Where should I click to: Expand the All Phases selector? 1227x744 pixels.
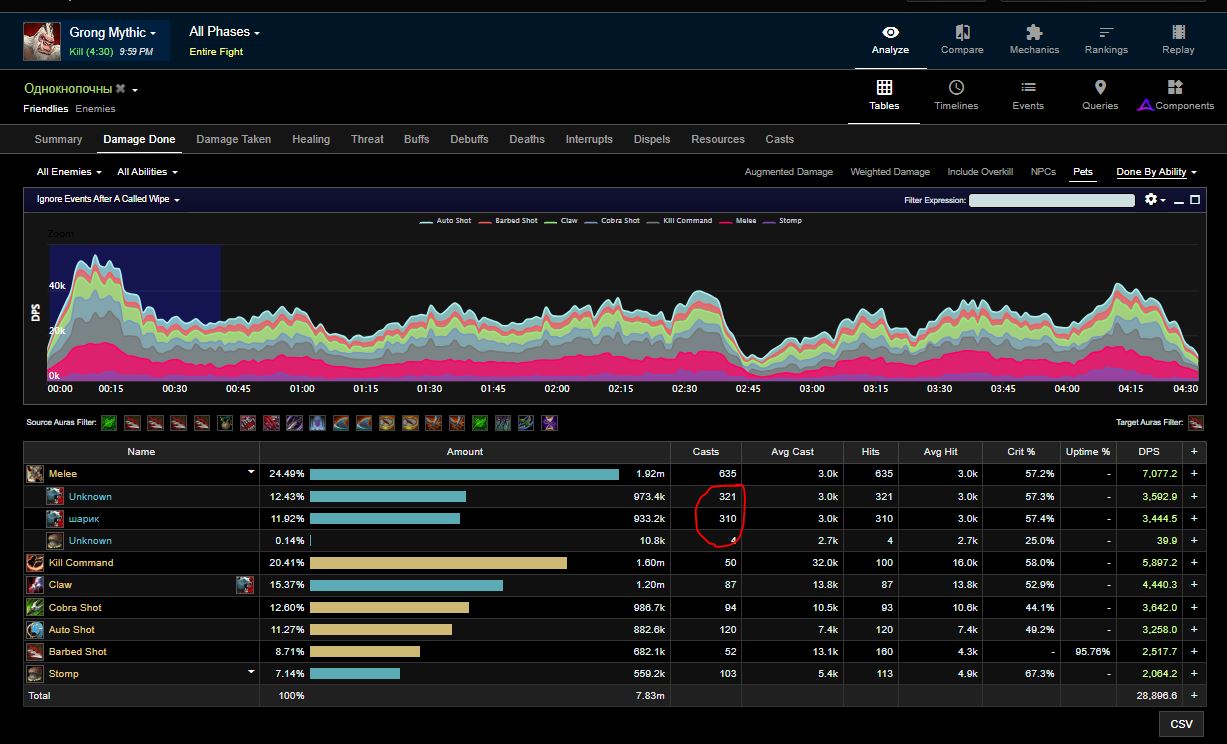224,32
